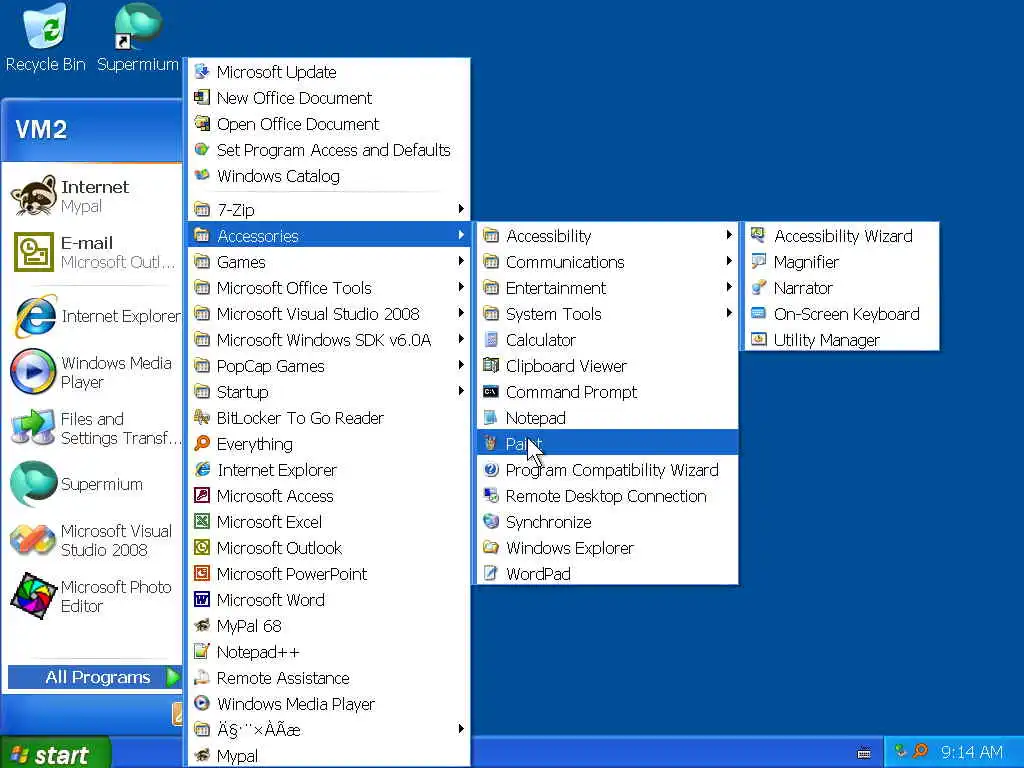Open Remote Desktop Connection
Viewport: 1024px width, 768px height.
coord(607,496)
